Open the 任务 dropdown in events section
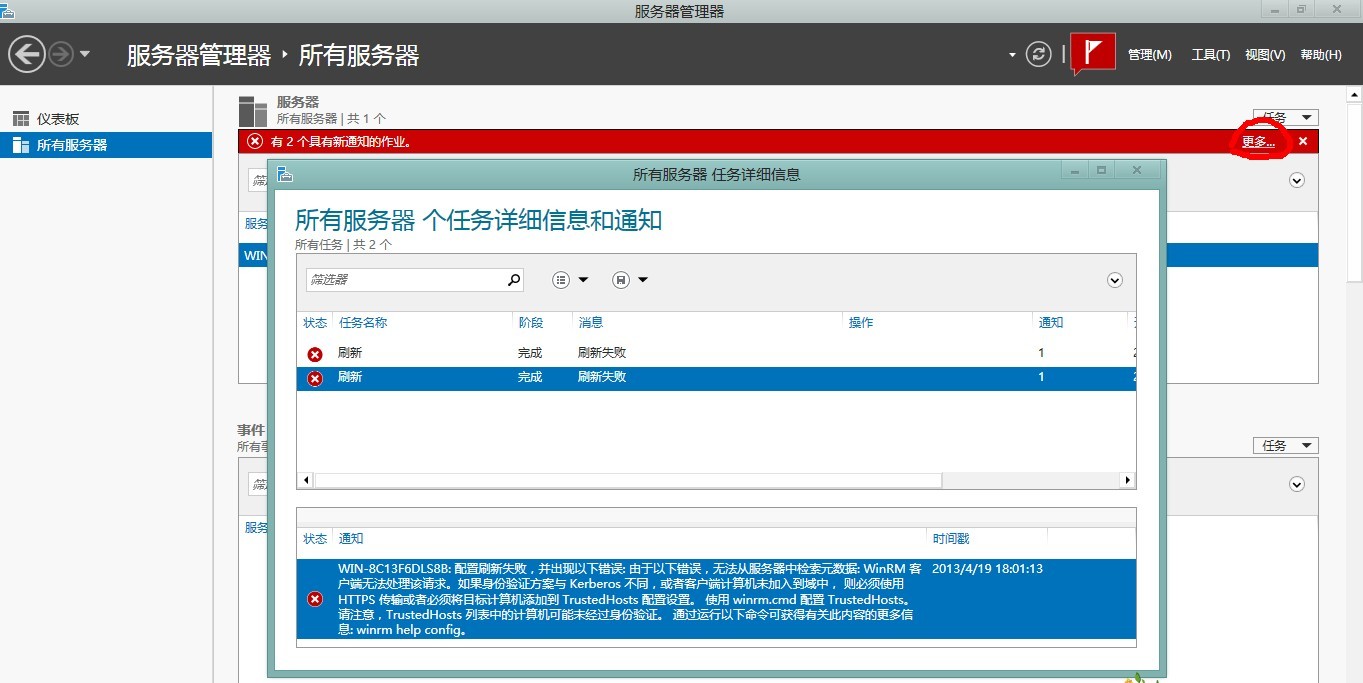 coord(1285,445)
